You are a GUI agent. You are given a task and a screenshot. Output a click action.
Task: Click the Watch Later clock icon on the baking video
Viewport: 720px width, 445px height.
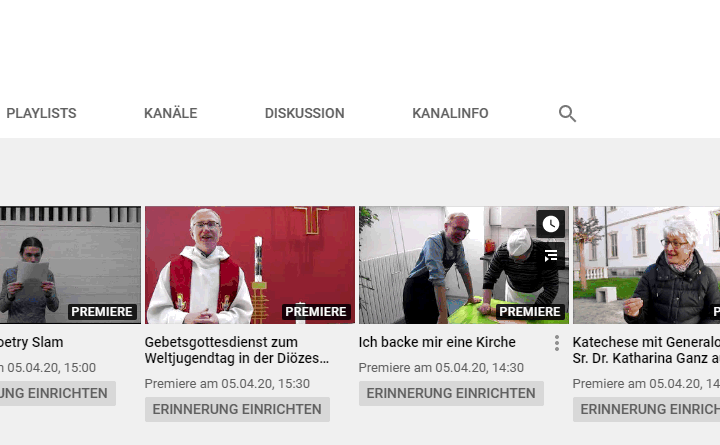(551, 224)
